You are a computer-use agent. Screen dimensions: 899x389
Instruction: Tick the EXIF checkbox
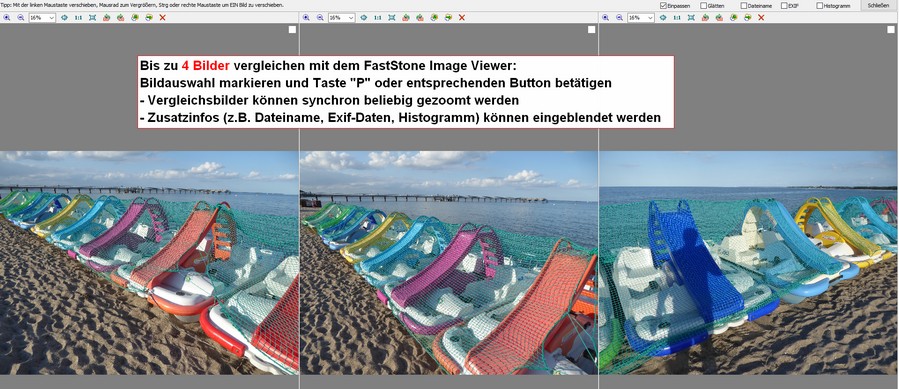[784, 5]
